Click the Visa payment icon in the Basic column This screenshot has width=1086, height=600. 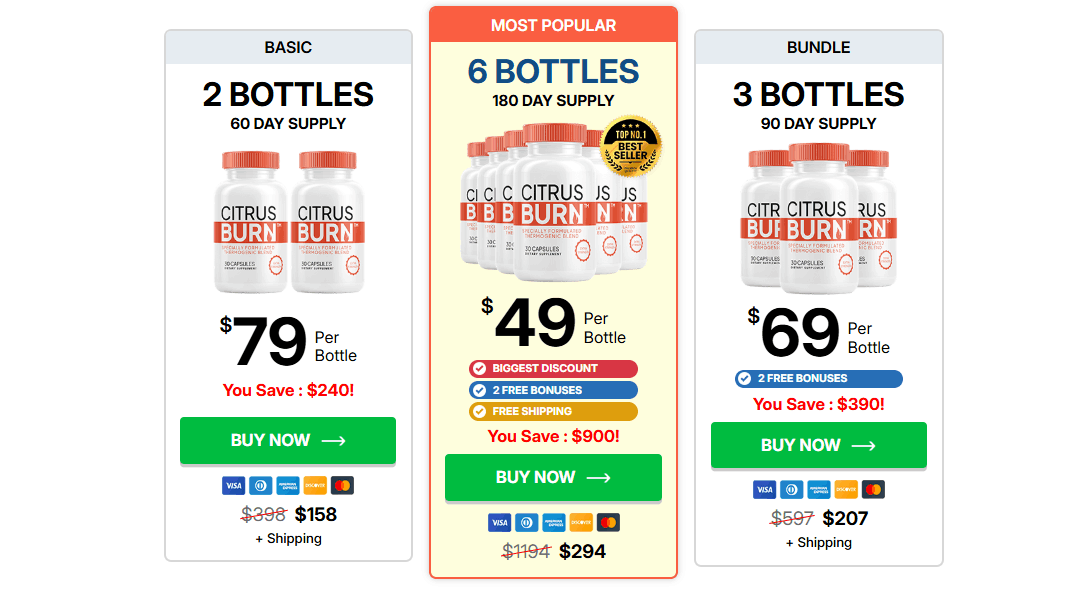pos(233,485)
